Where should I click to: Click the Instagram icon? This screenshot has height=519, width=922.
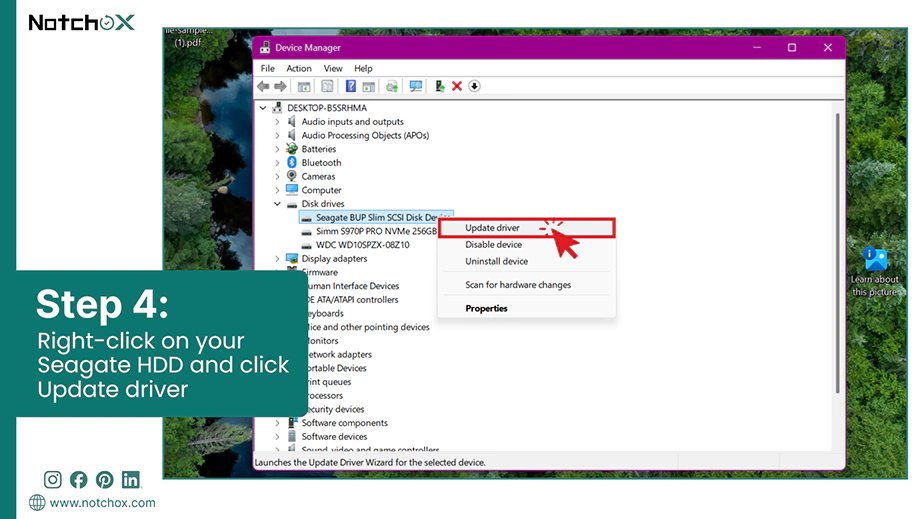tap(52, 480)
